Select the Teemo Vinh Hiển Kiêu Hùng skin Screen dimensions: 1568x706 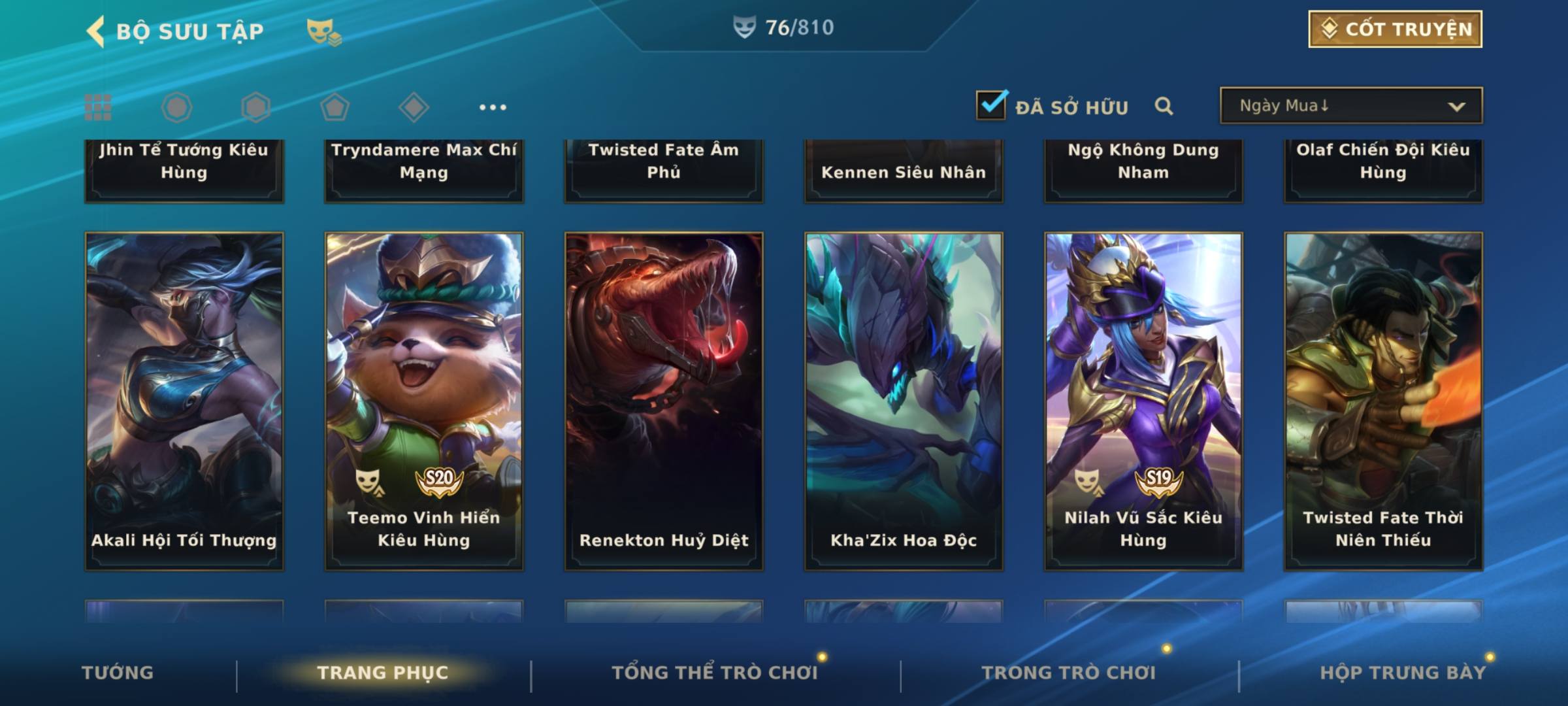pos(424,401)
